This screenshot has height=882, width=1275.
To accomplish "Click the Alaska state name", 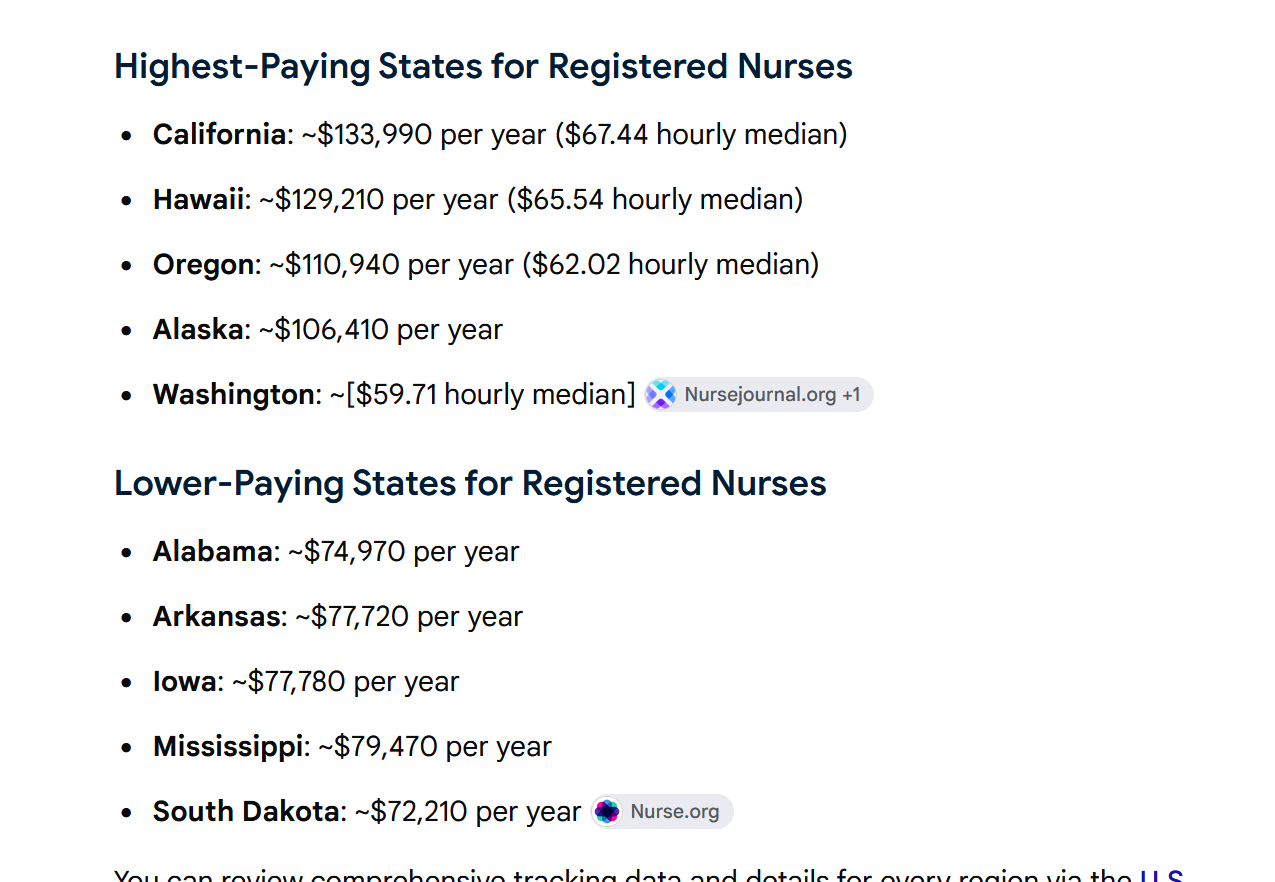I will (x=198, y=329).
